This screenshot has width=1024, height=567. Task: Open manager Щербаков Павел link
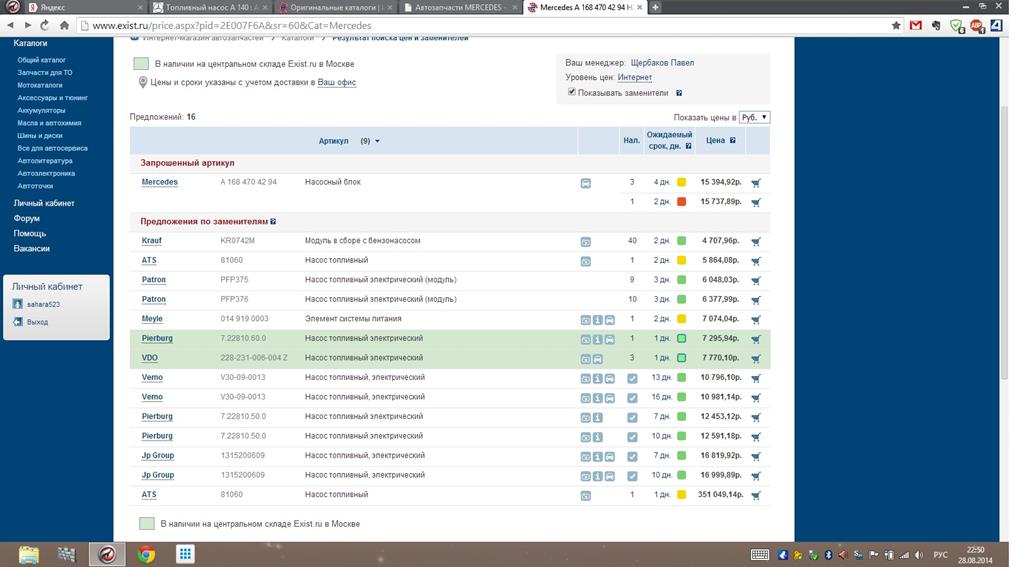662,63
